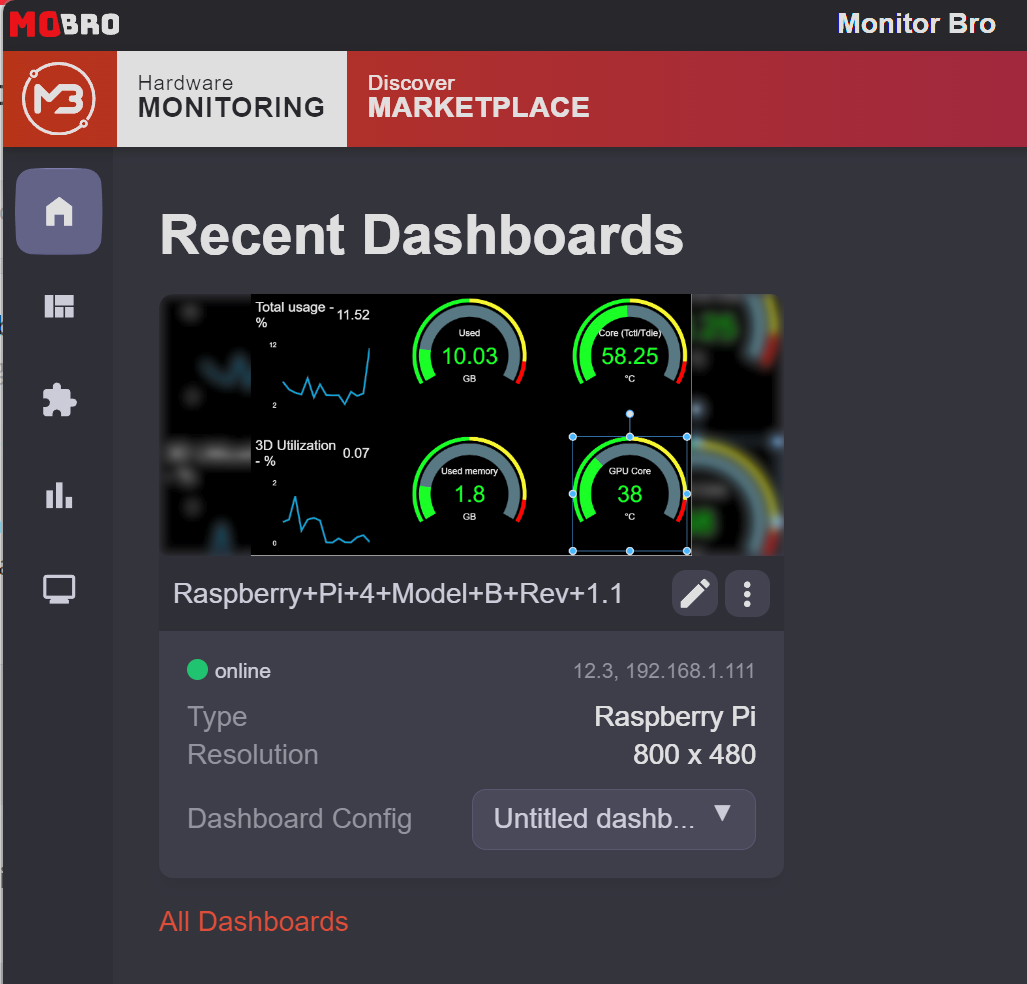1027x984 pixels.
Task: Click the 3D Utilization % line chart
Action: click(x=314, y=493)
